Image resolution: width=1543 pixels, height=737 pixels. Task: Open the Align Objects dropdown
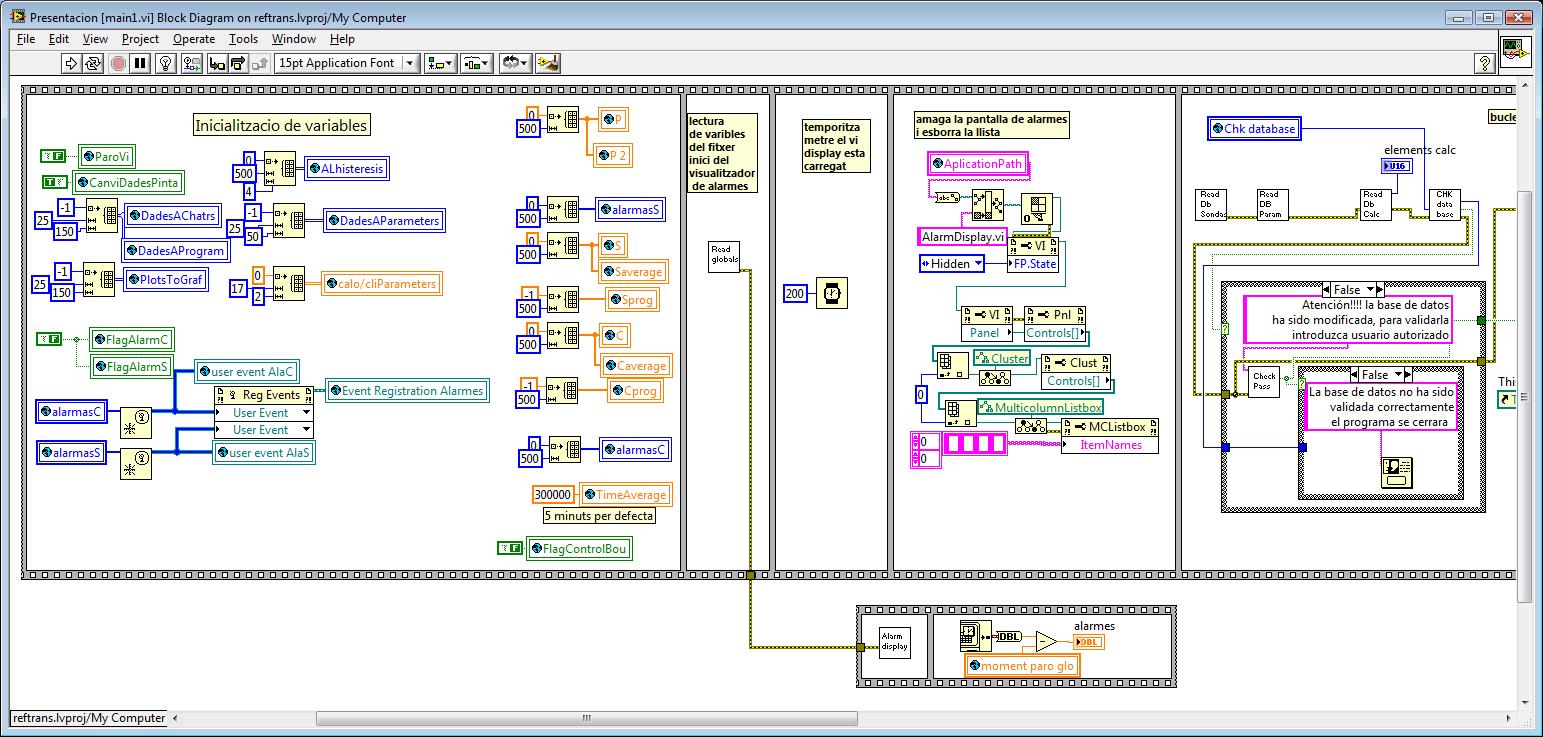[440, 63]
